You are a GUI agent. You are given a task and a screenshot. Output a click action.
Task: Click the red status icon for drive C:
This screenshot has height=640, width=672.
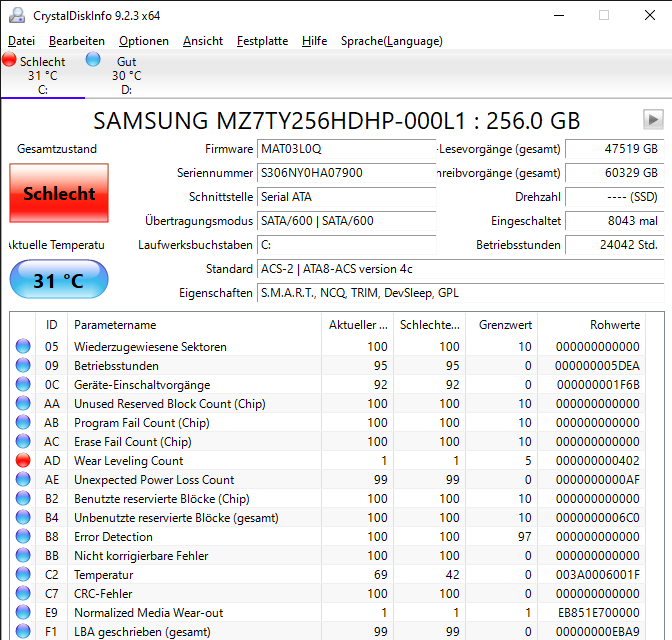(9, 60)
